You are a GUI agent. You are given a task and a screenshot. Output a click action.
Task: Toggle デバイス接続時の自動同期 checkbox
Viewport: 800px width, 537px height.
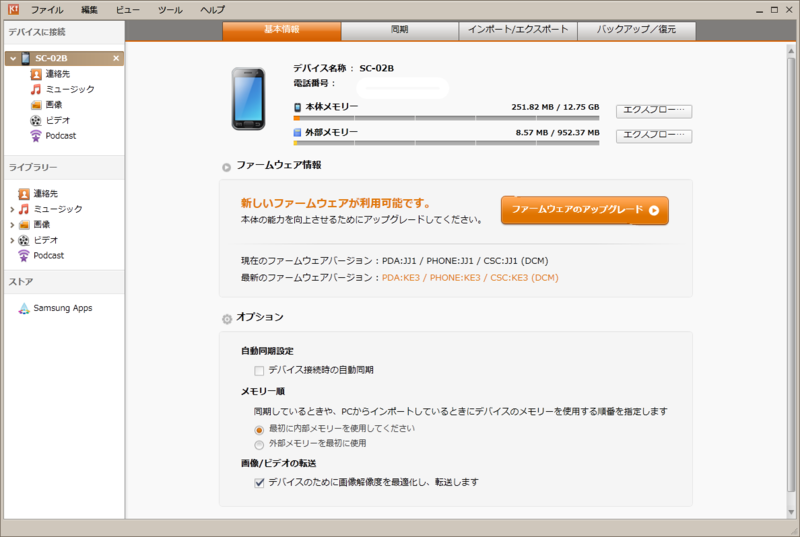(x=259, y=371)
